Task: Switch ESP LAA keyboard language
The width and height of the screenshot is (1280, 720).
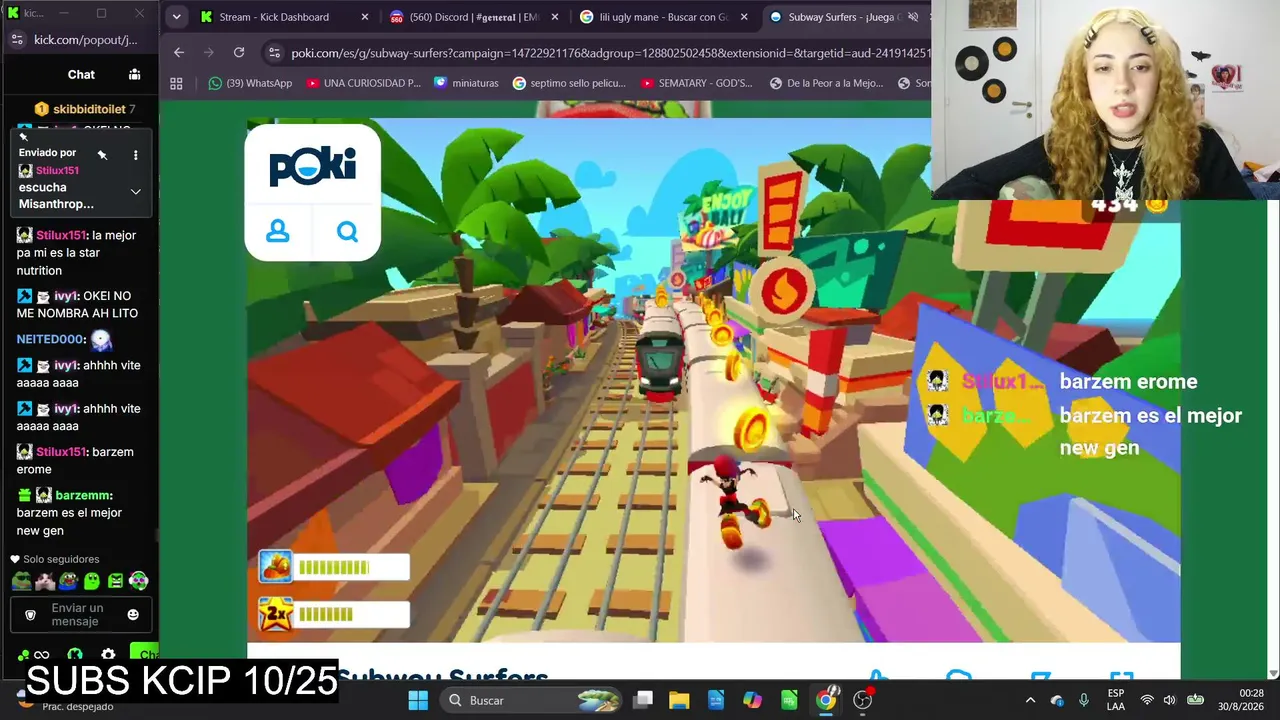Action: (1116, 700)
